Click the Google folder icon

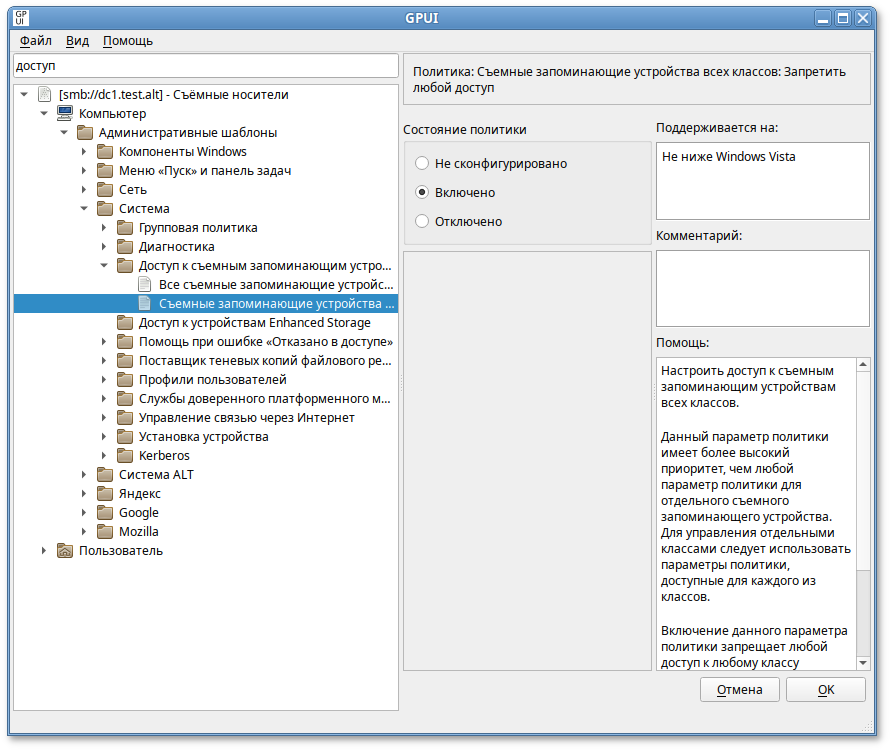pos(105,513)
